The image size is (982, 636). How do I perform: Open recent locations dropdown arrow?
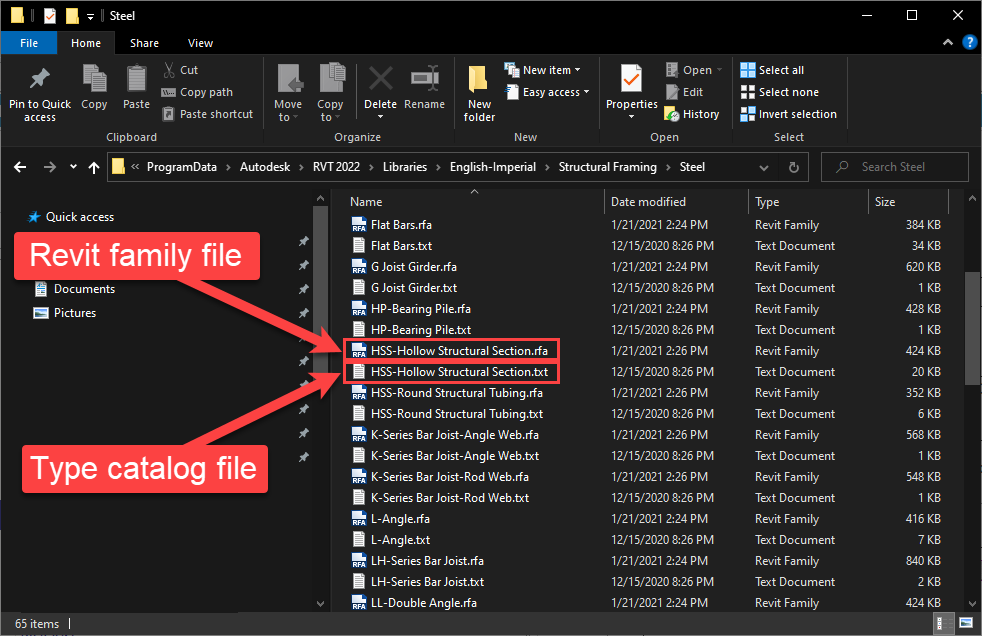(x=73, y=167)
